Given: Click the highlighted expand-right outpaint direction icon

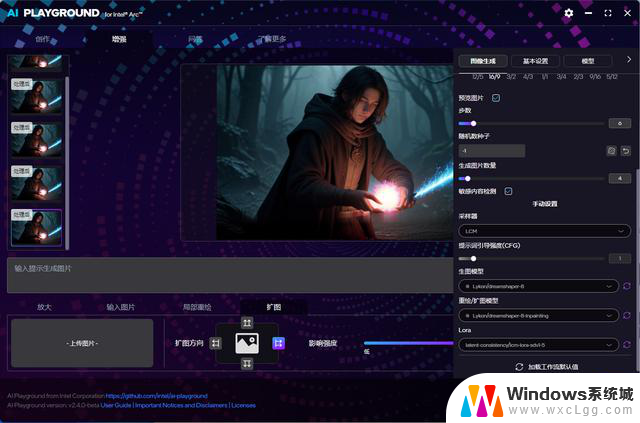Looking at the screenshot, I should (278, 343).
